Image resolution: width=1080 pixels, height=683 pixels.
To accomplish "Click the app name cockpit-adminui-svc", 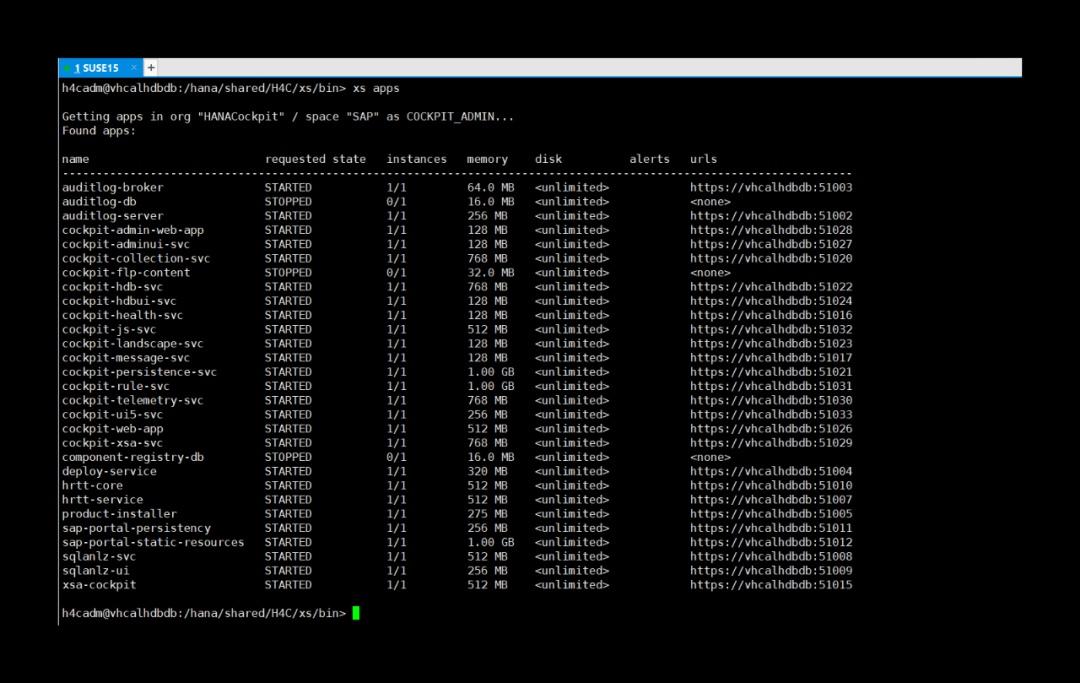I will pos(126,244).
